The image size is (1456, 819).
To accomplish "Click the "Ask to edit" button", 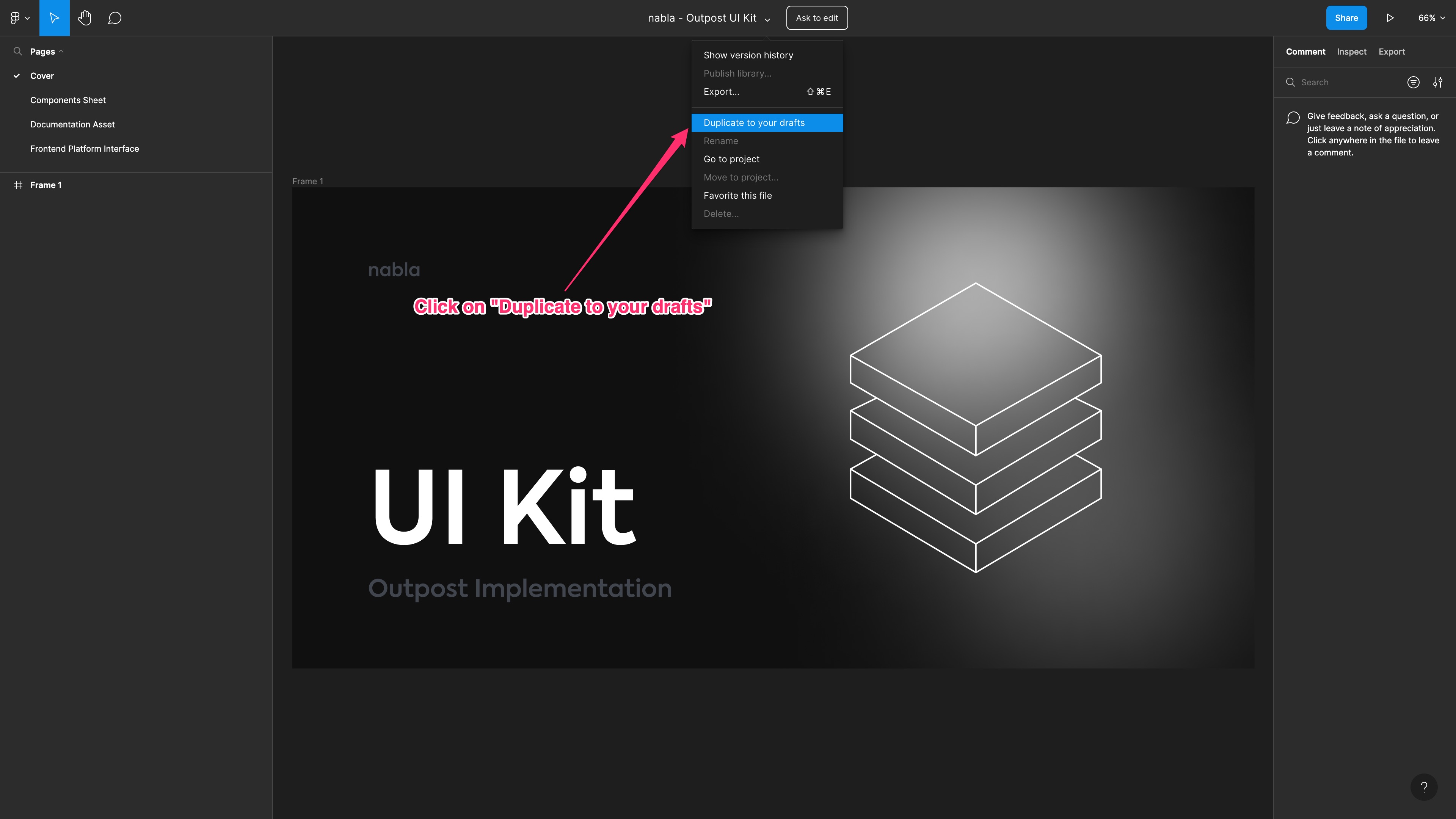I will click(817, 17).
